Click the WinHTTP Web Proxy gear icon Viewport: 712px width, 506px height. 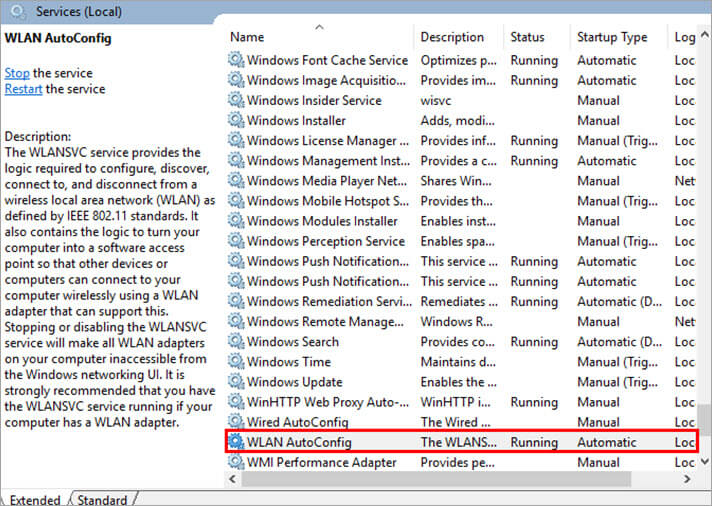tap(236, 402)
